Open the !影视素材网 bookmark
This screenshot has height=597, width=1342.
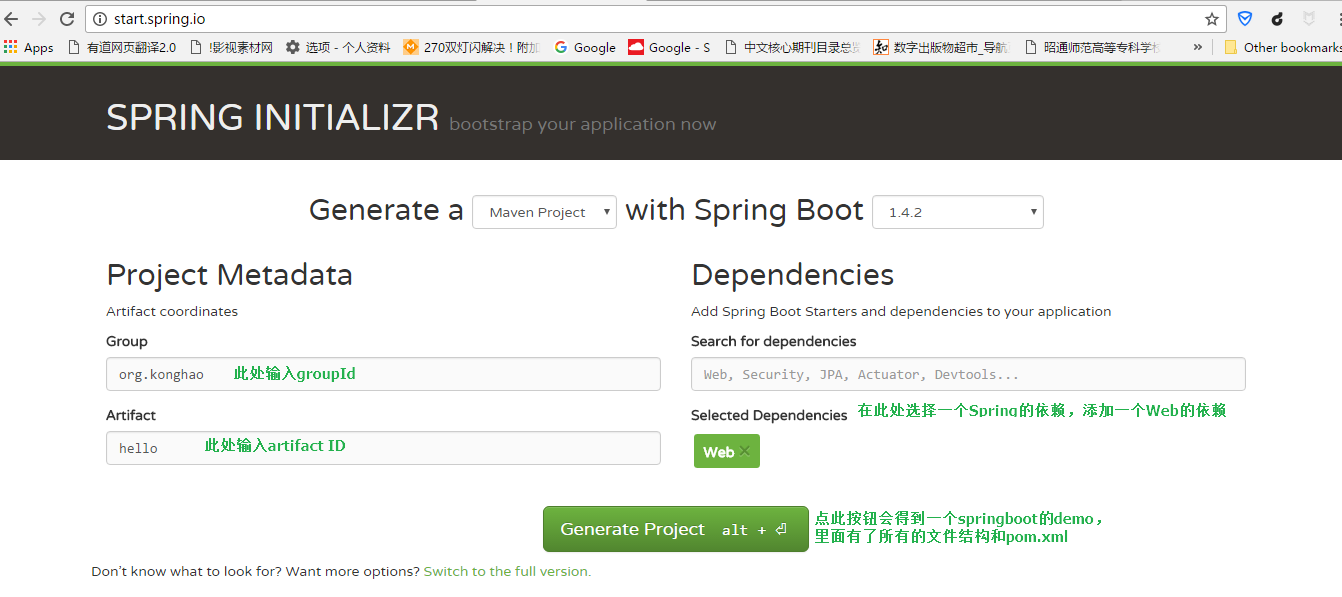pos(231,47)
